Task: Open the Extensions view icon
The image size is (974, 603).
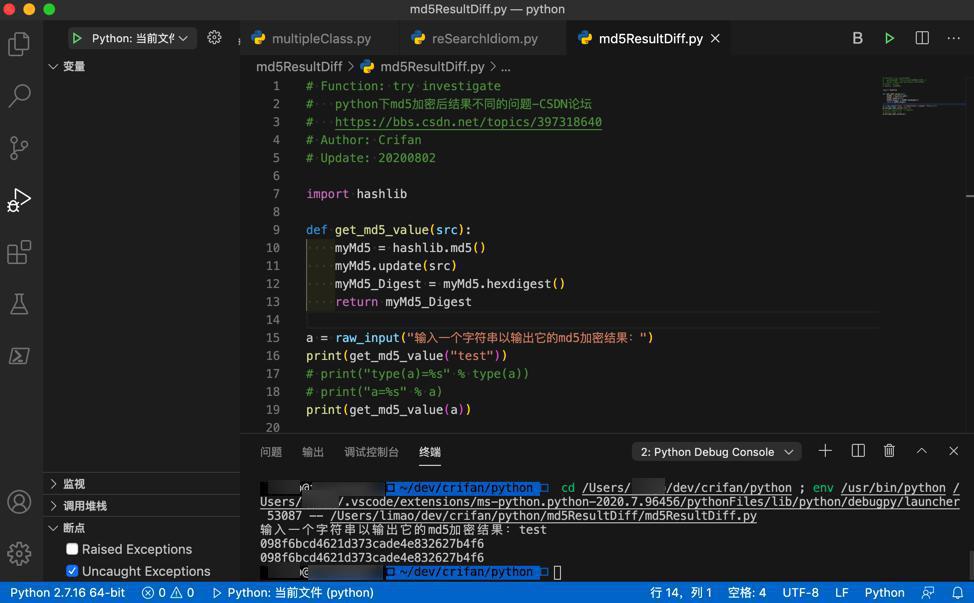Action: coord(19,252)
